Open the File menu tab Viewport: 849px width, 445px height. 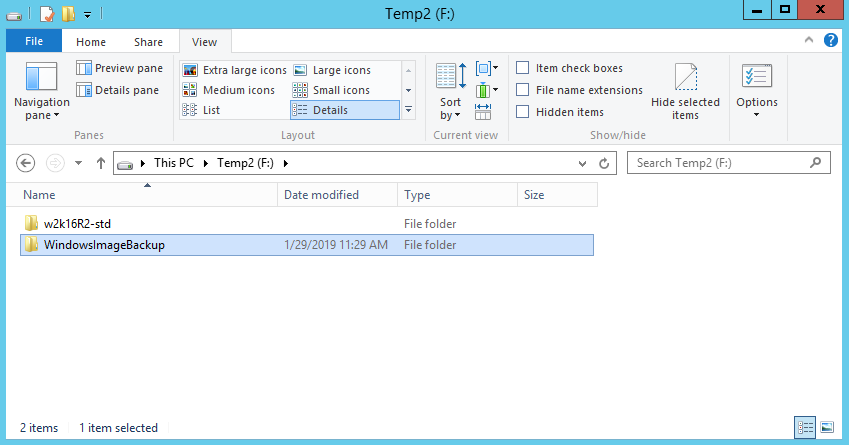(x=33, y=42)
